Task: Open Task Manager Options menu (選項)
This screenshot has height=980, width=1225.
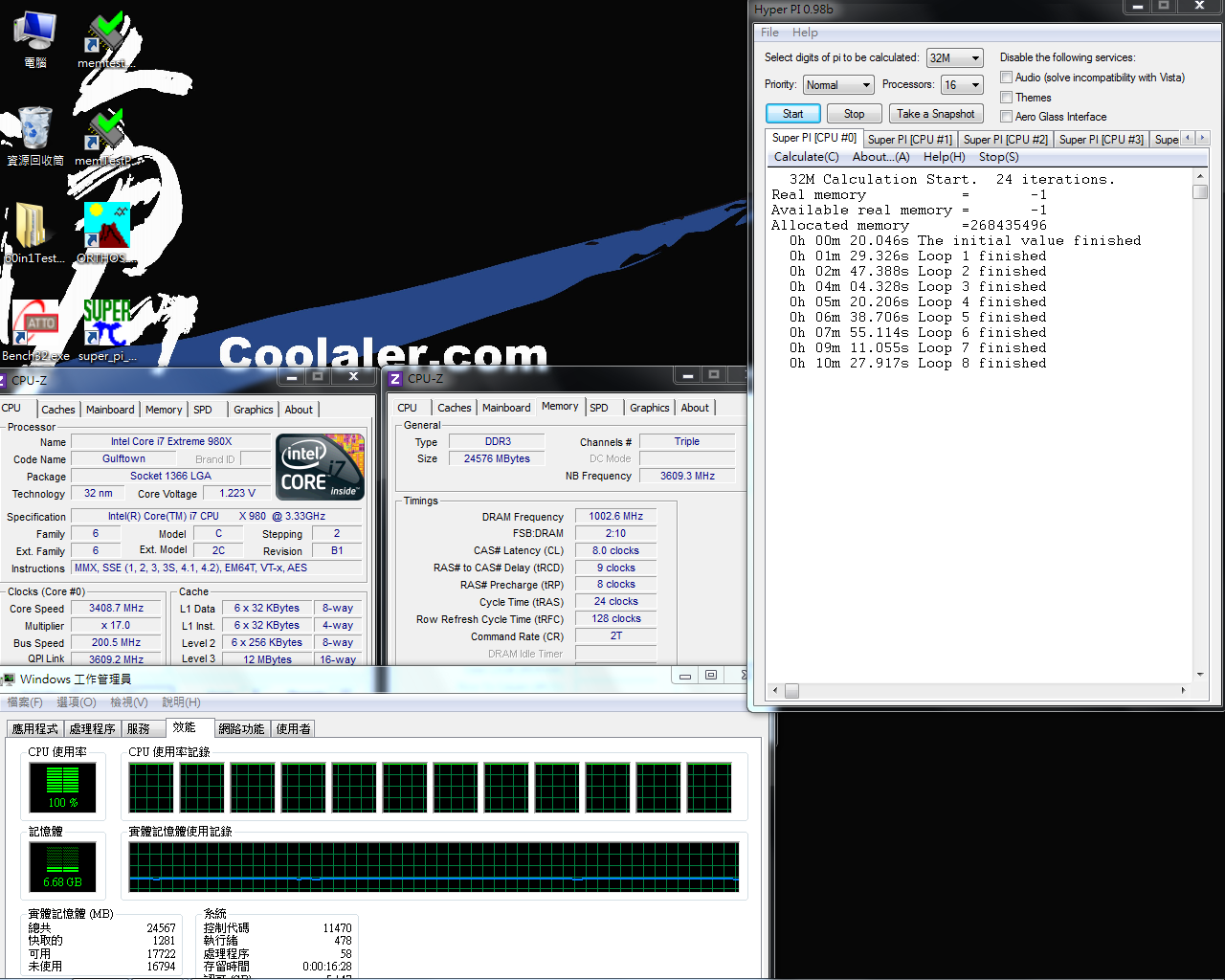Action: [x=77, y=702]
